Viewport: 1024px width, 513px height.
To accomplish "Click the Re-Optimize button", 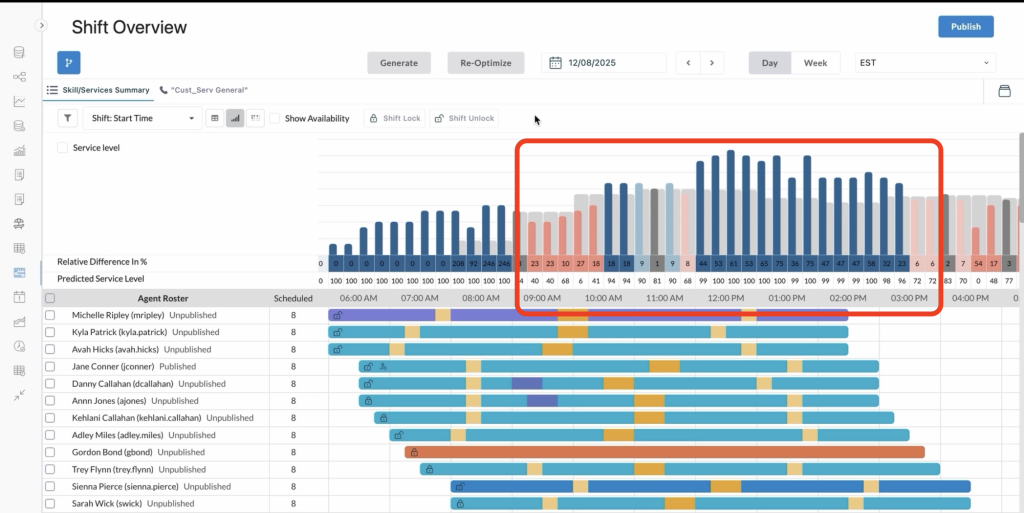I will 485,63.
